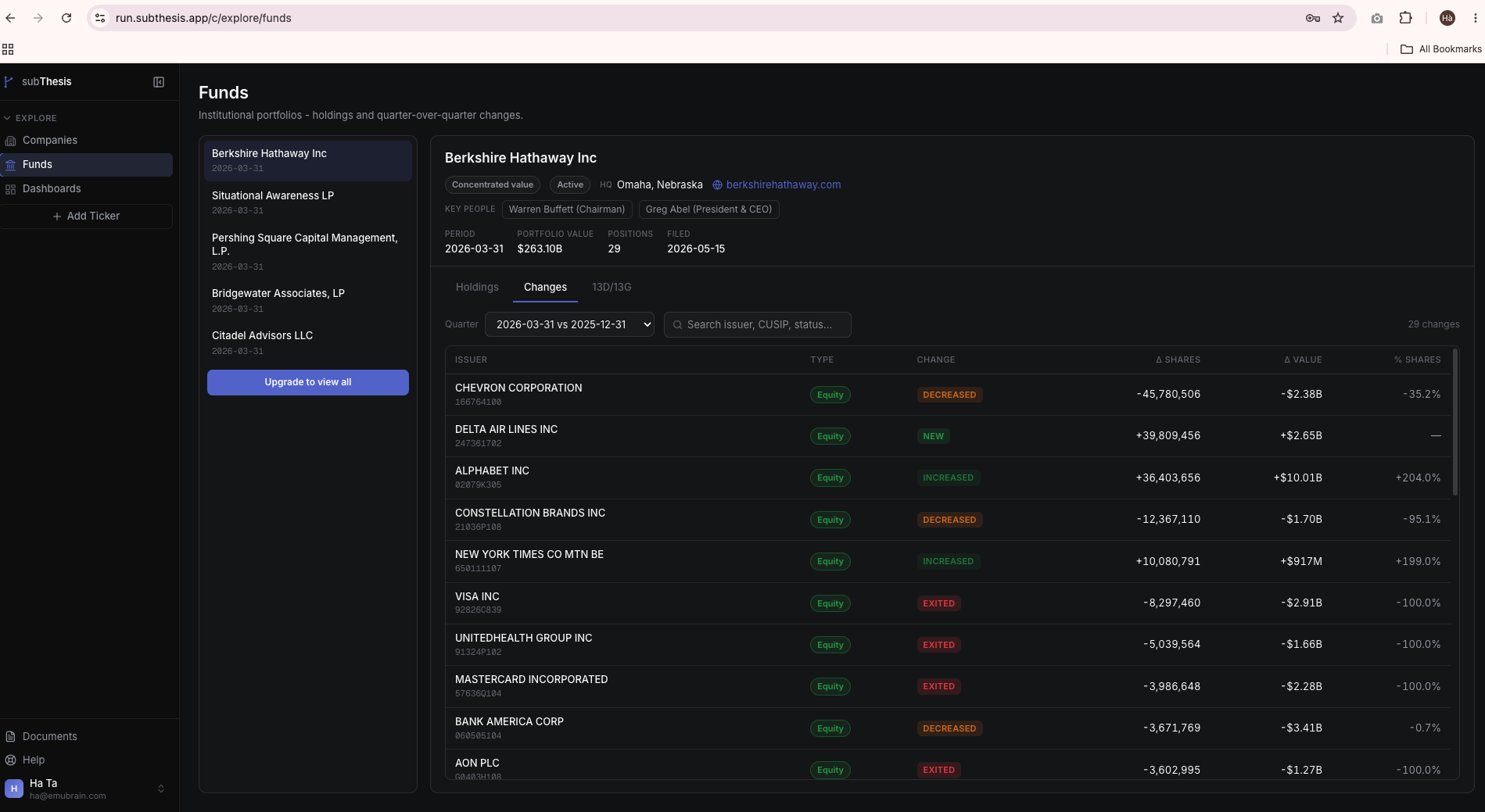Image resolution: width=1485 pixels, height=812 pixels.
Task: Click the subThesis logo
Action: (39, 81)
